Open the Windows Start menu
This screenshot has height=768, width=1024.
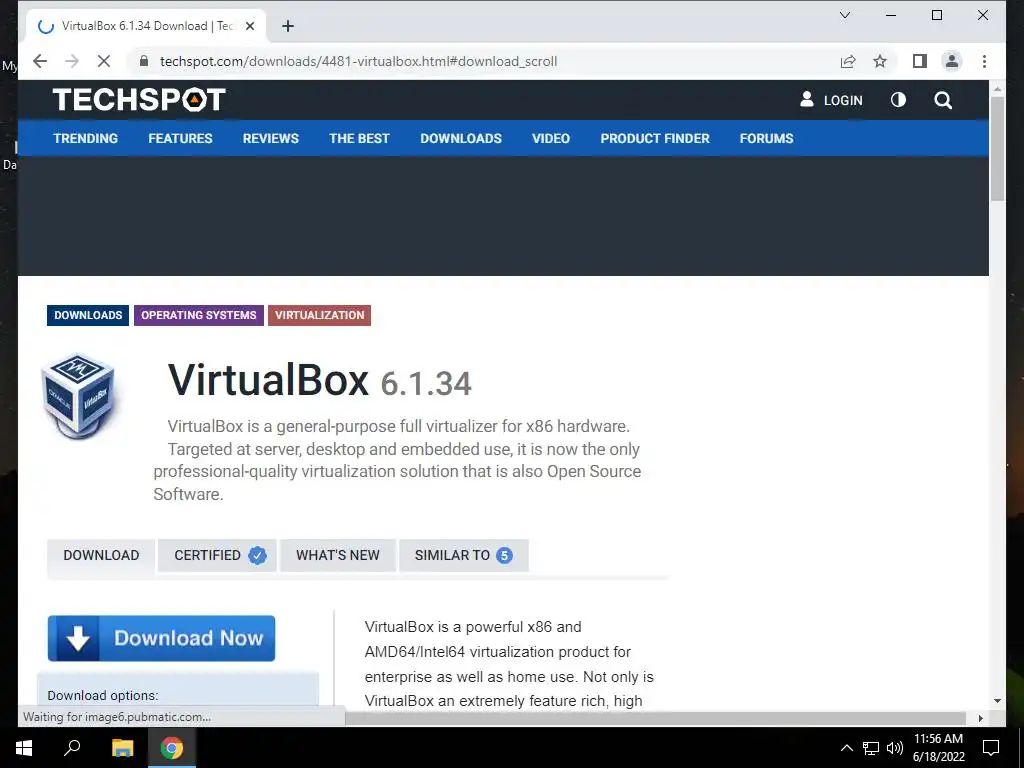click(24, 748)
